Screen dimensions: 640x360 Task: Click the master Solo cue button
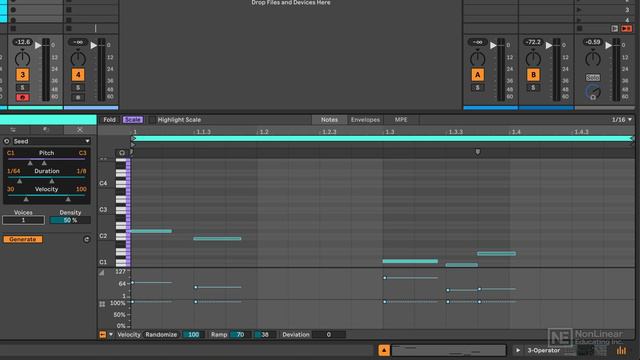click(593, 78)
